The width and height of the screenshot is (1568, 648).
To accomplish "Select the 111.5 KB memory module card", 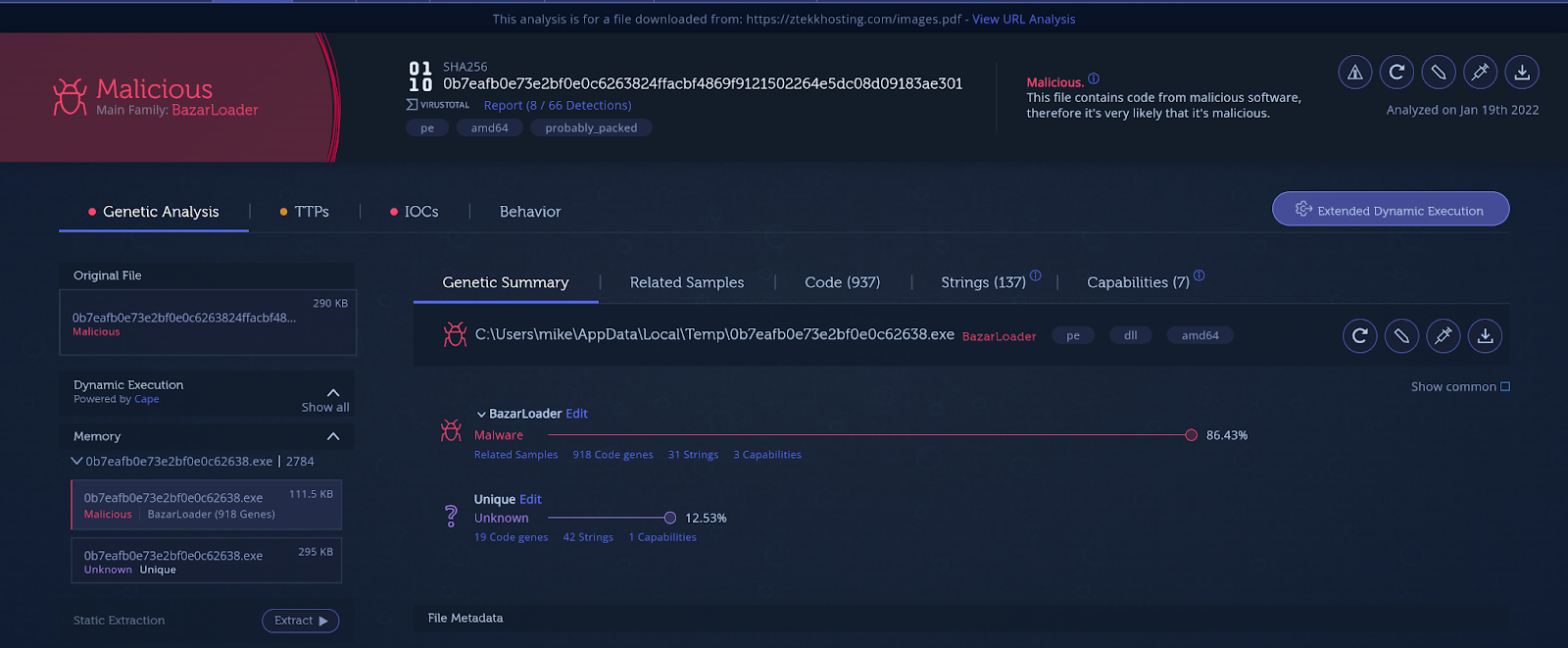I will (206, 505).
